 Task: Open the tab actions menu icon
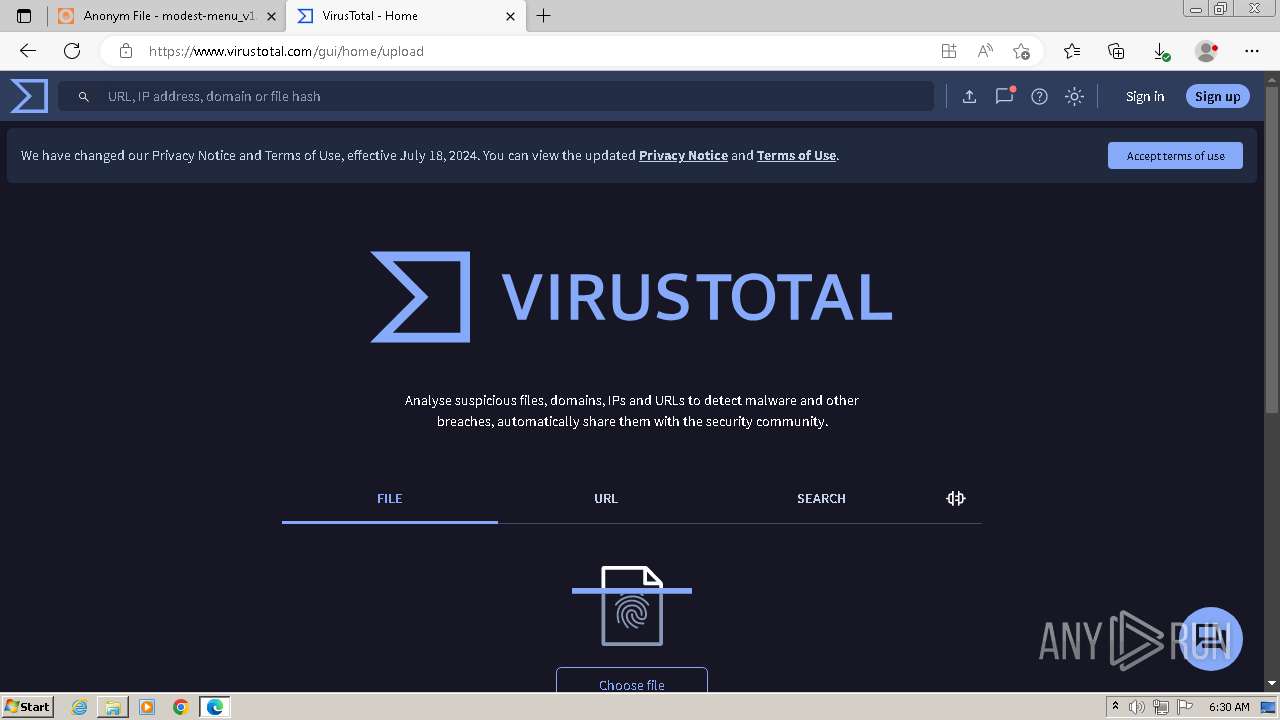click(x=24, y=16)
